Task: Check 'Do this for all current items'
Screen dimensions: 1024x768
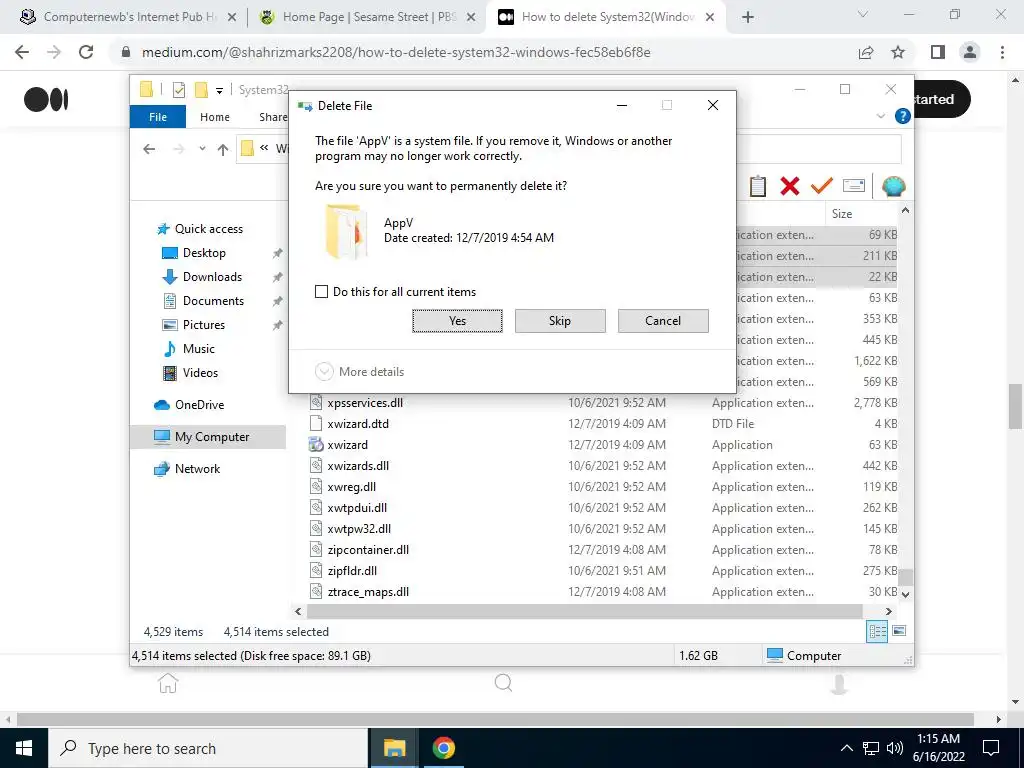Action: click(321, 292)
